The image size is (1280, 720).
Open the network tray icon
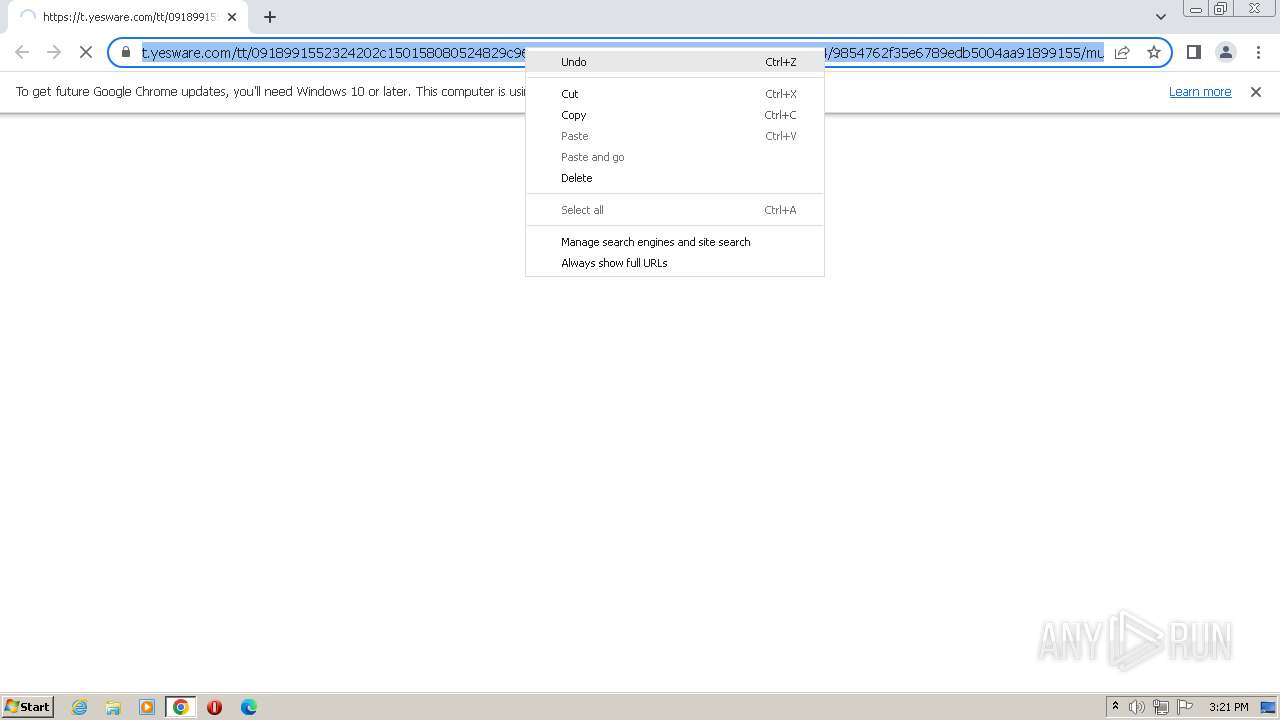[1161, 707]
